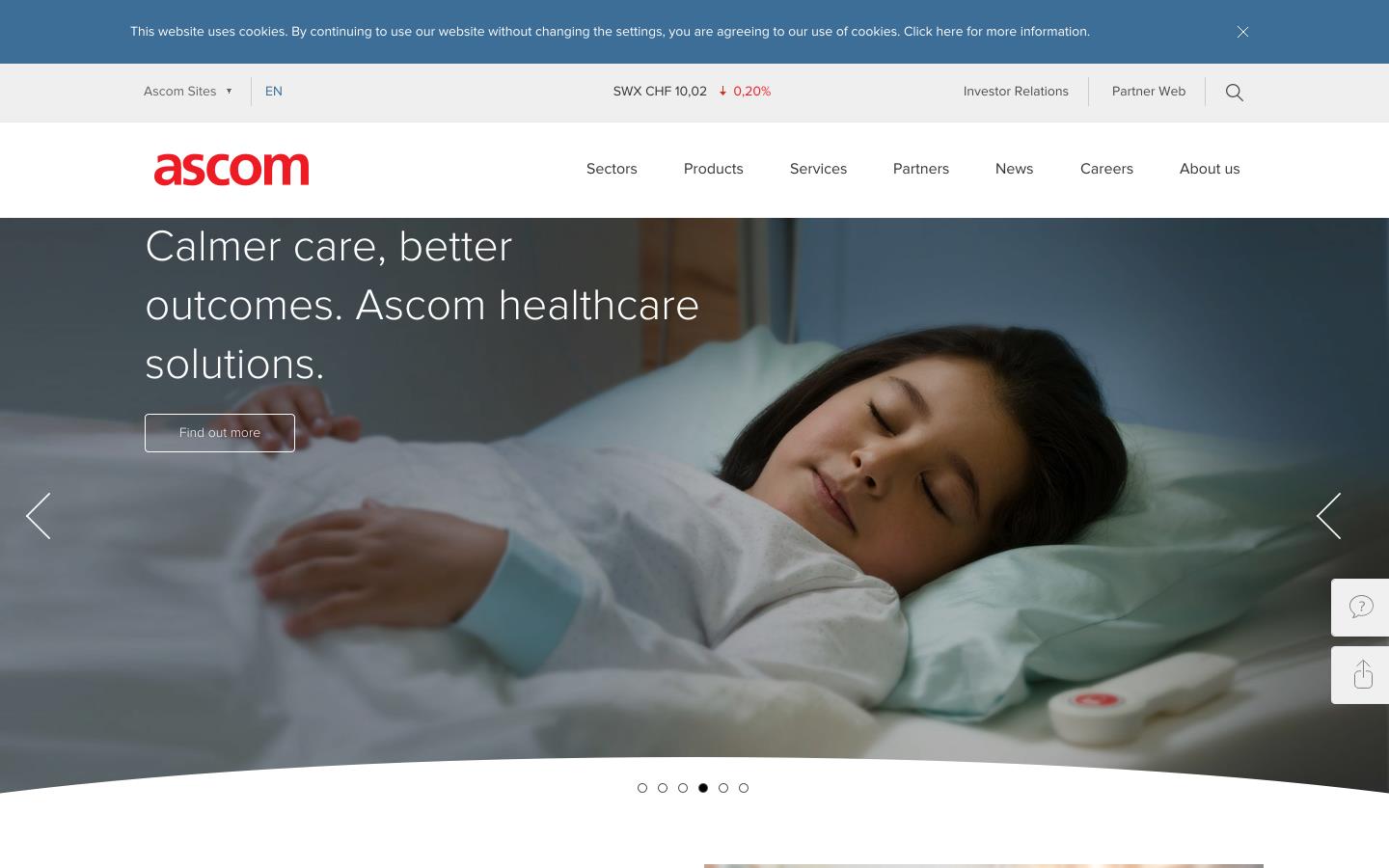Open the Products navigation menu
Viewport: 1389px width, 868px height.
714,169
